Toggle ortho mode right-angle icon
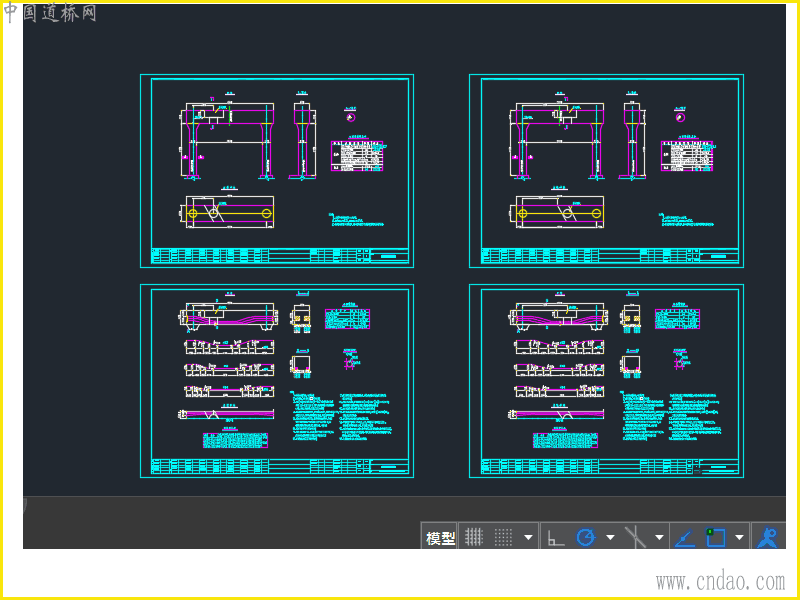 (x=556, y=537)
